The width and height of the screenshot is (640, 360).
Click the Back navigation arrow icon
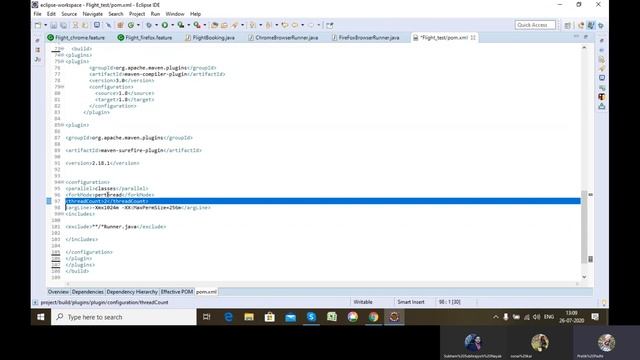click(x=295, y=25)
